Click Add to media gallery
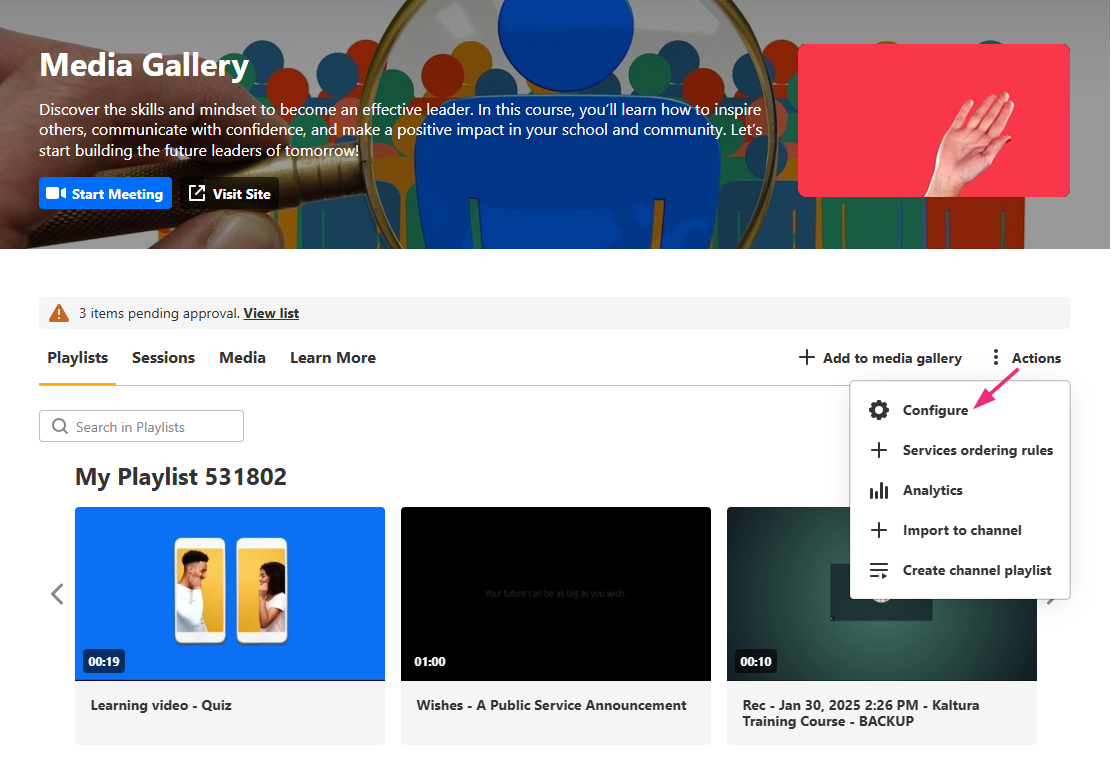The height and width of the screenshot is (777, 1111). click(880, 358)
